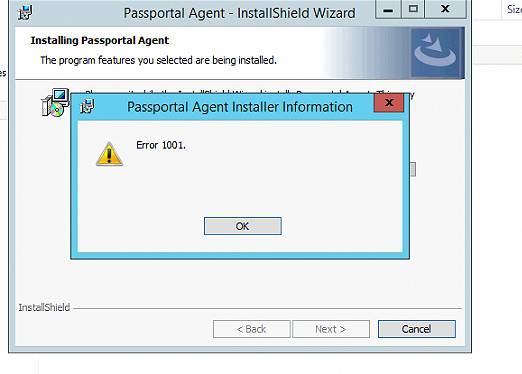
Task: Maximize the InstallShield Wizard window
Action: click(413, 9)
